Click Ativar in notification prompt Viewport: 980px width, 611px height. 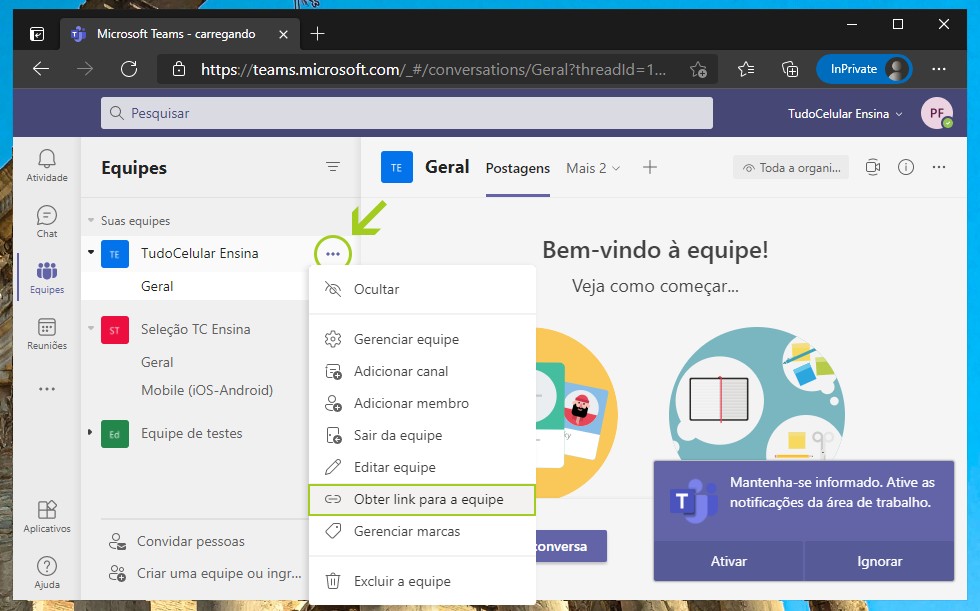pyautogui.click(x=728, y=561)
